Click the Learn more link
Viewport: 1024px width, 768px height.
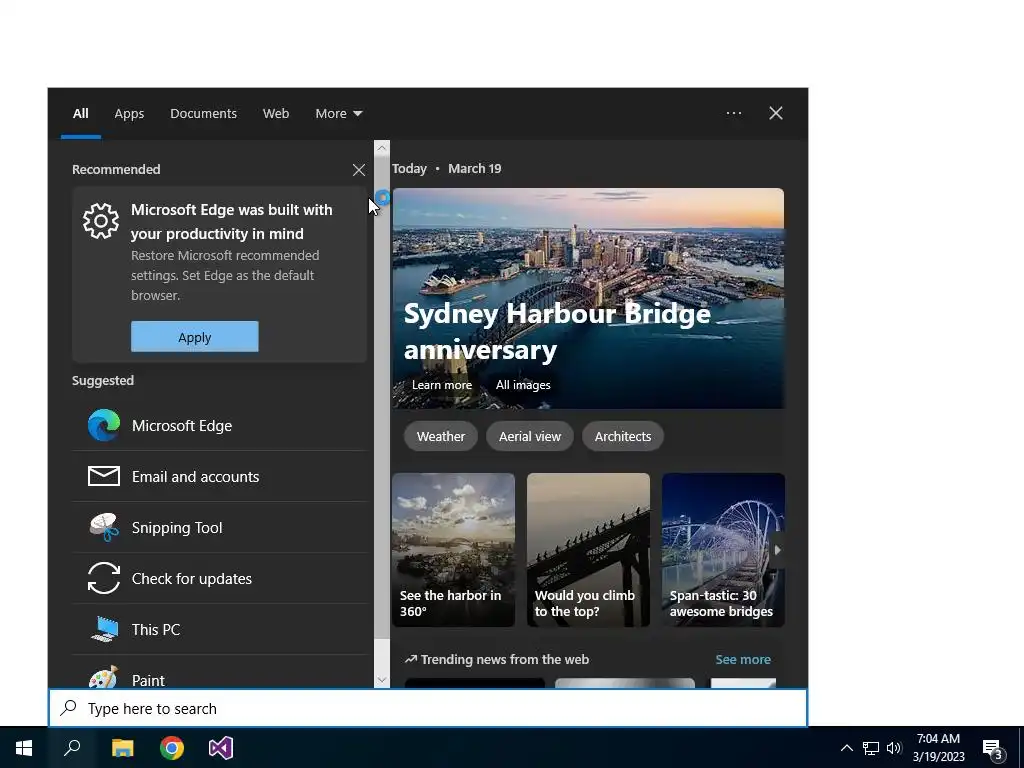(x=441, y=385)
